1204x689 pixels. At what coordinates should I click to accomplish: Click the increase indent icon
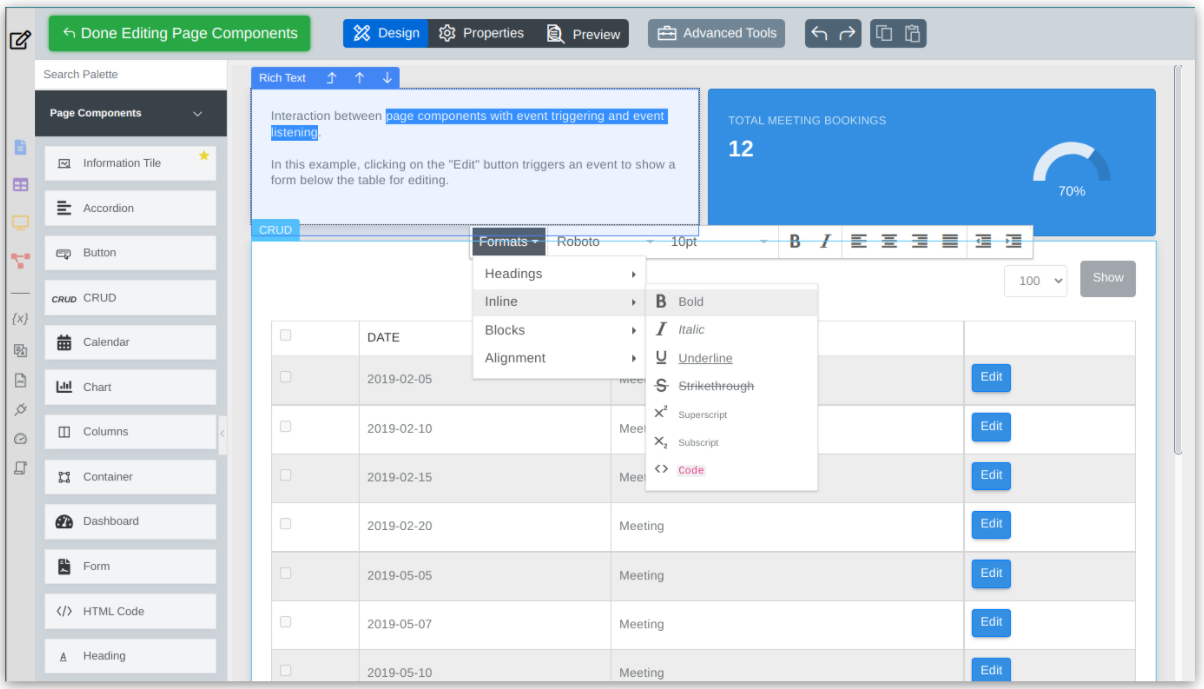point(1013,241)
